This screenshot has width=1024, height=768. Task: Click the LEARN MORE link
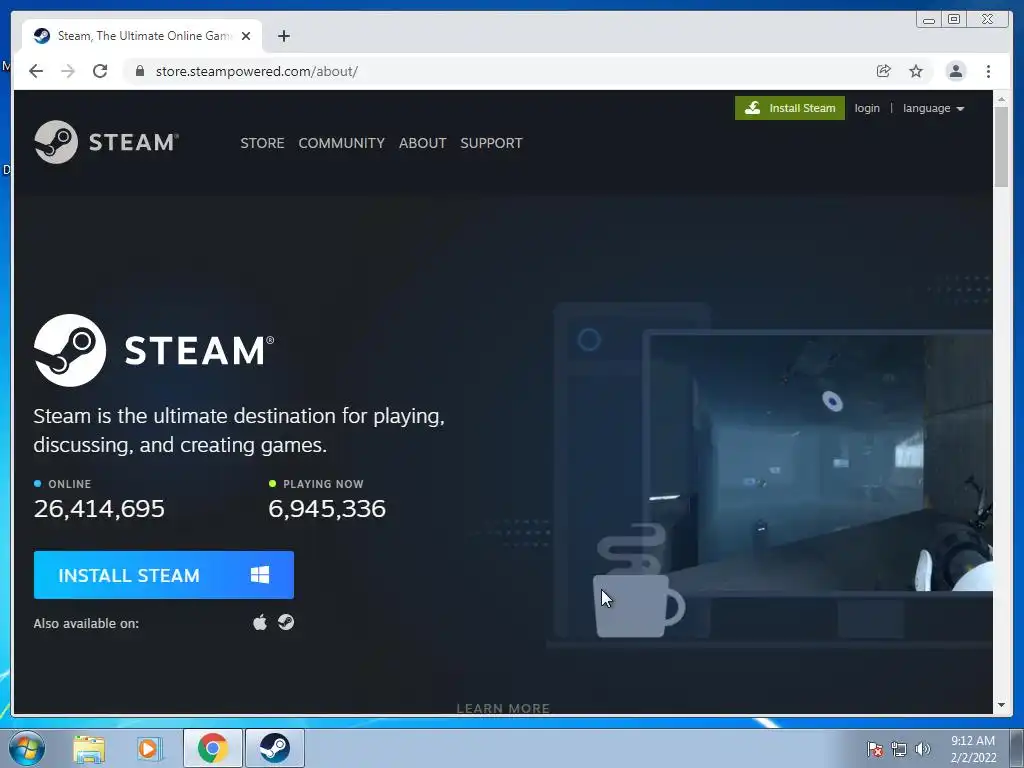(x=503, y=708)
